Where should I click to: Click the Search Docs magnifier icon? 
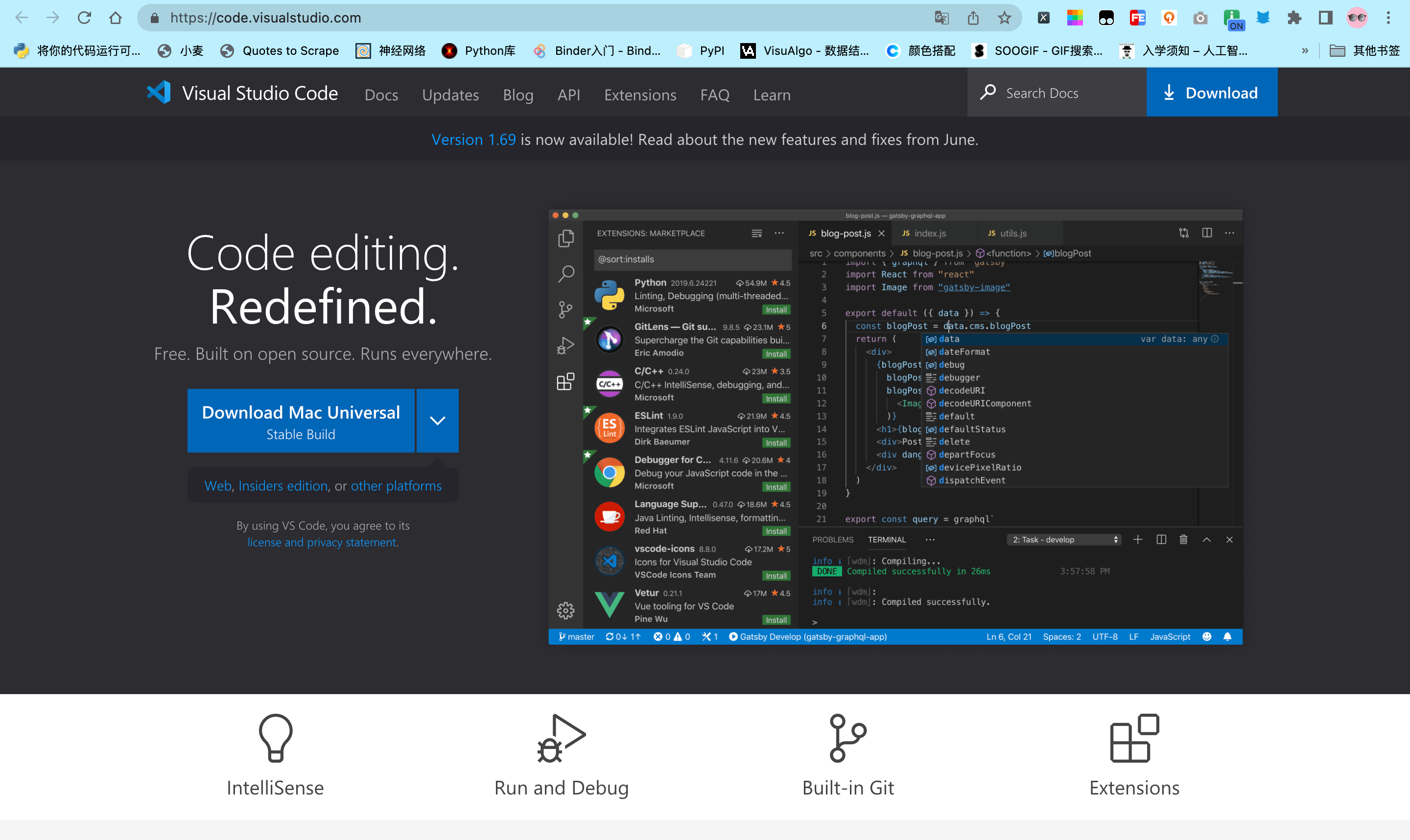(x=988, y=92)
